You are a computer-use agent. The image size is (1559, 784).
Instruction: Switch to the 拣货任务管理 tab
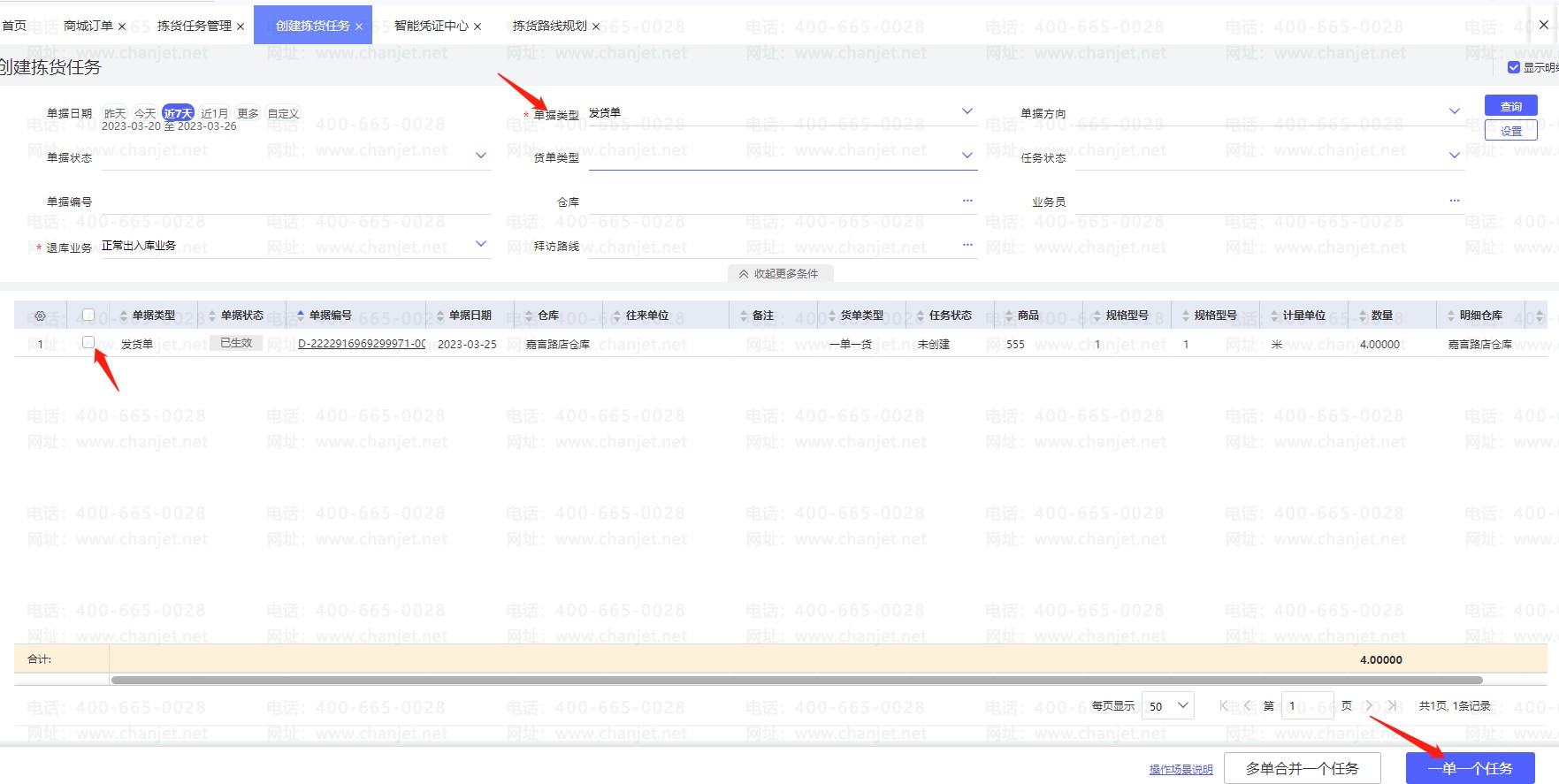195,26
